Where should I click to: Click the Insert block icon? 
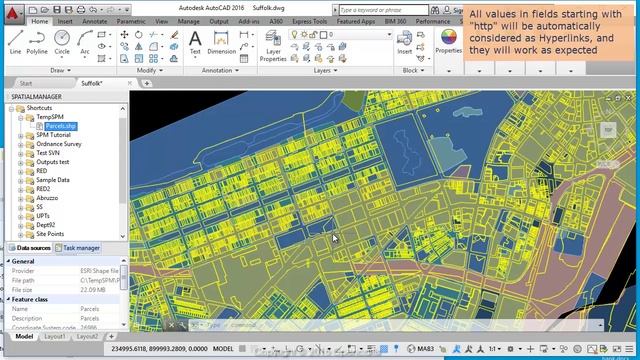click(404, 42)
